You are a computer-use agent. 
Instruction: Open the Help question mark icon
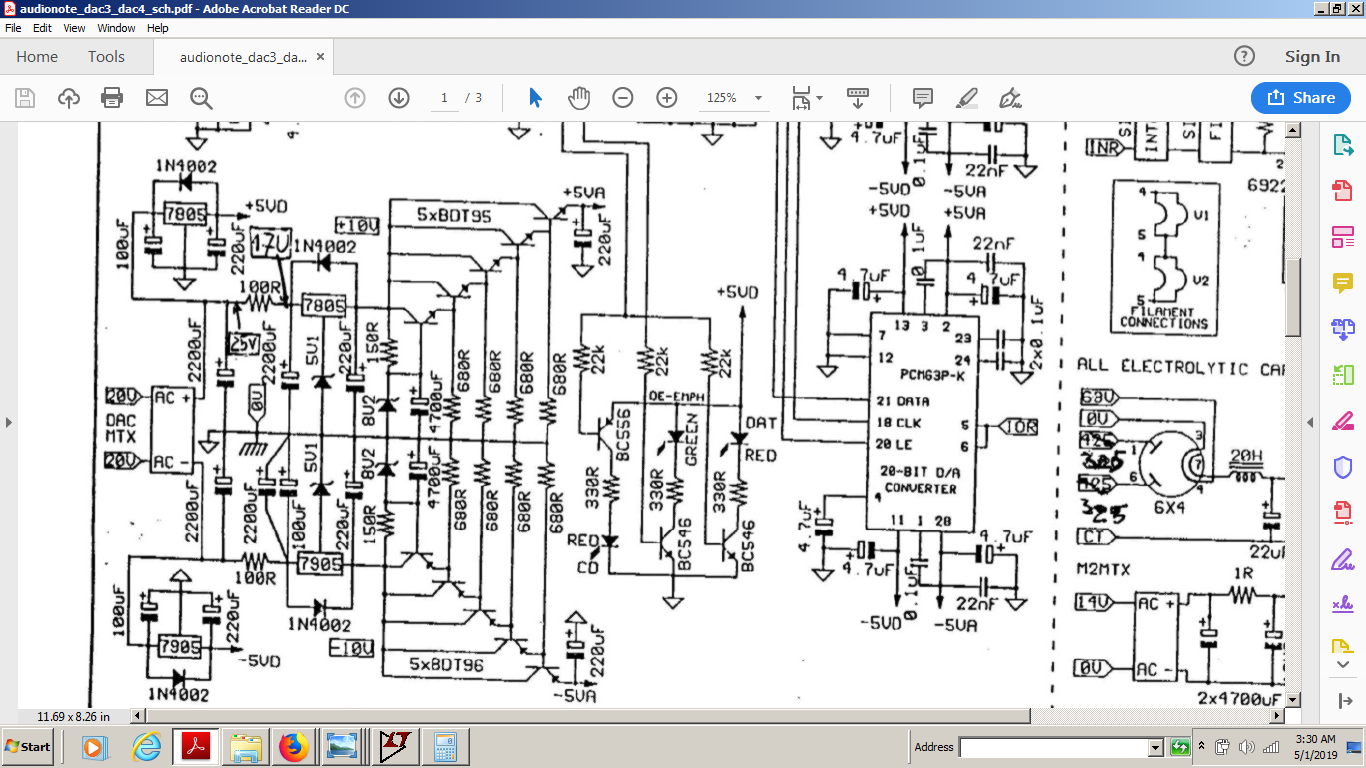point(1244,57)
